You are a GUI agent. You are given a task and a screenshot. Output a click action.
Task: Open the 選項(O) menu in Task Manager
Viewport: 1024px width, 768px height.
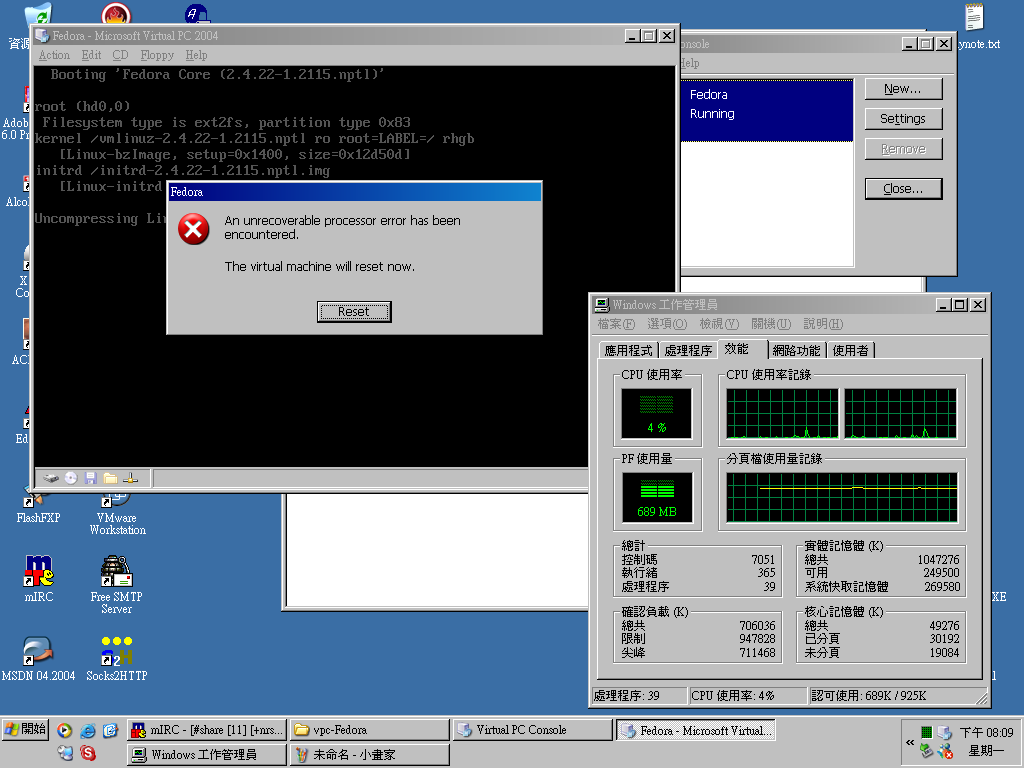pyautogui.click(x=667, y=324)
